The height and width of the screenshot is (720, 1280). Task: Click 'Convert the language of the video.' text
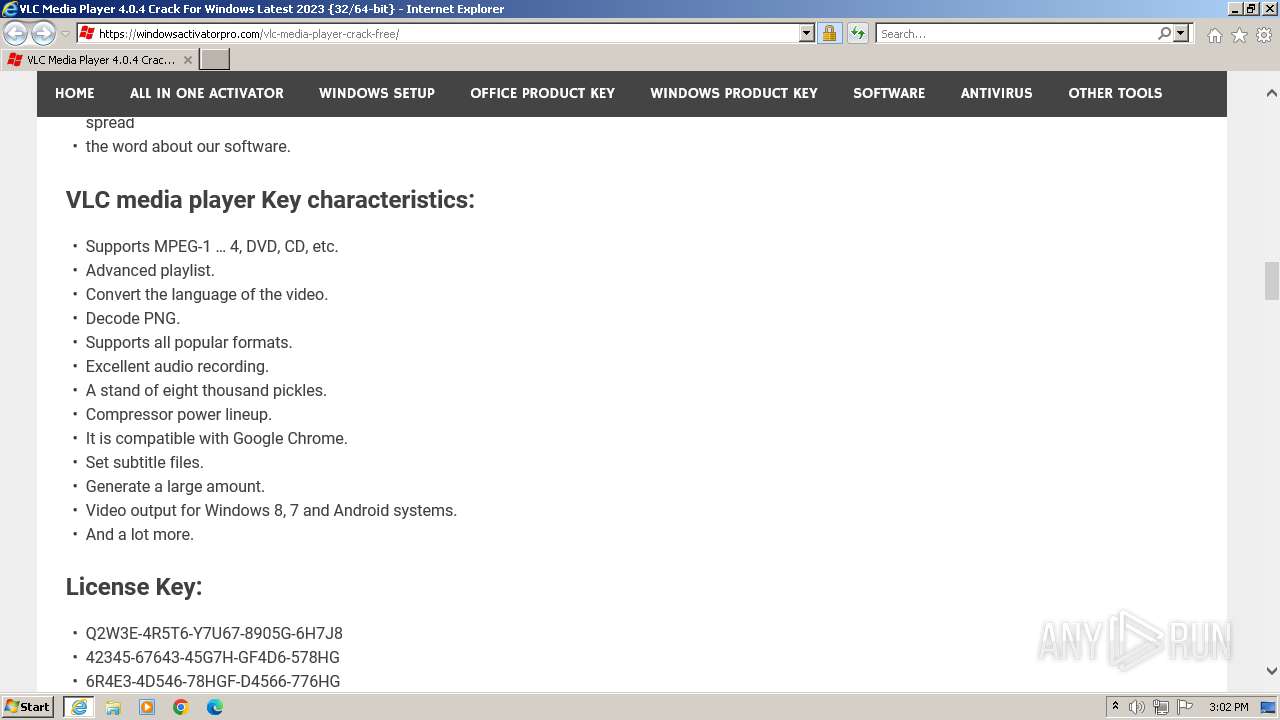point(207,295)
